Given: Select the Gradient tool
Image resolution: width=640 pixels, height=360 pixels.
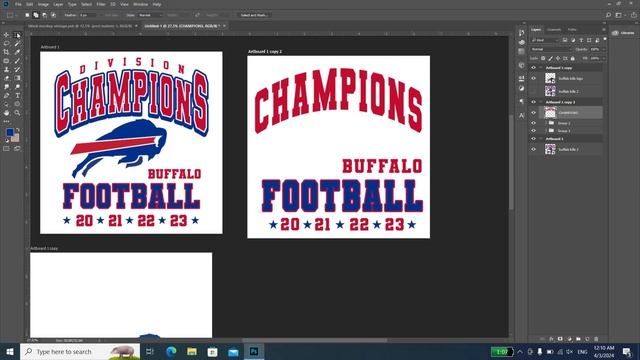Looking at the screenshot, I should click(x=17, y=78).
